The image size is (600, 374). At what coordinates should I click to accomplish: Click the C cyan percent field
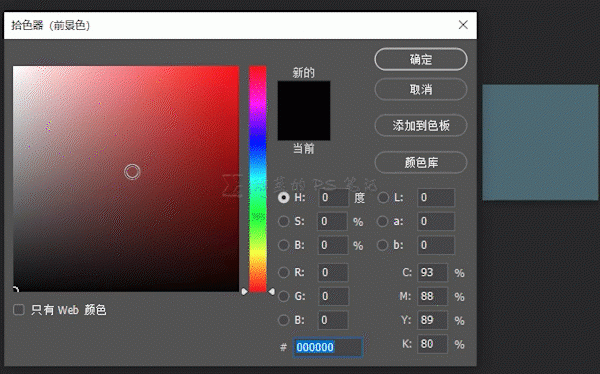click(x=432, y=272)
